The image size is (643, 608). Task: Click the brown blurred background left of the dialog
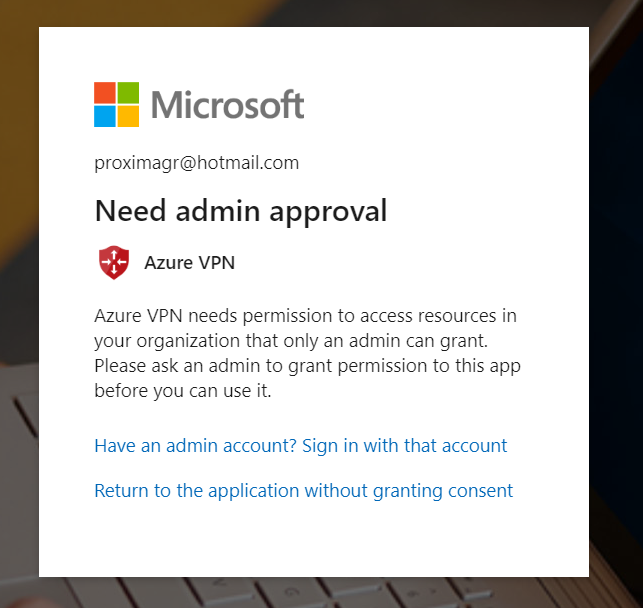18,250
